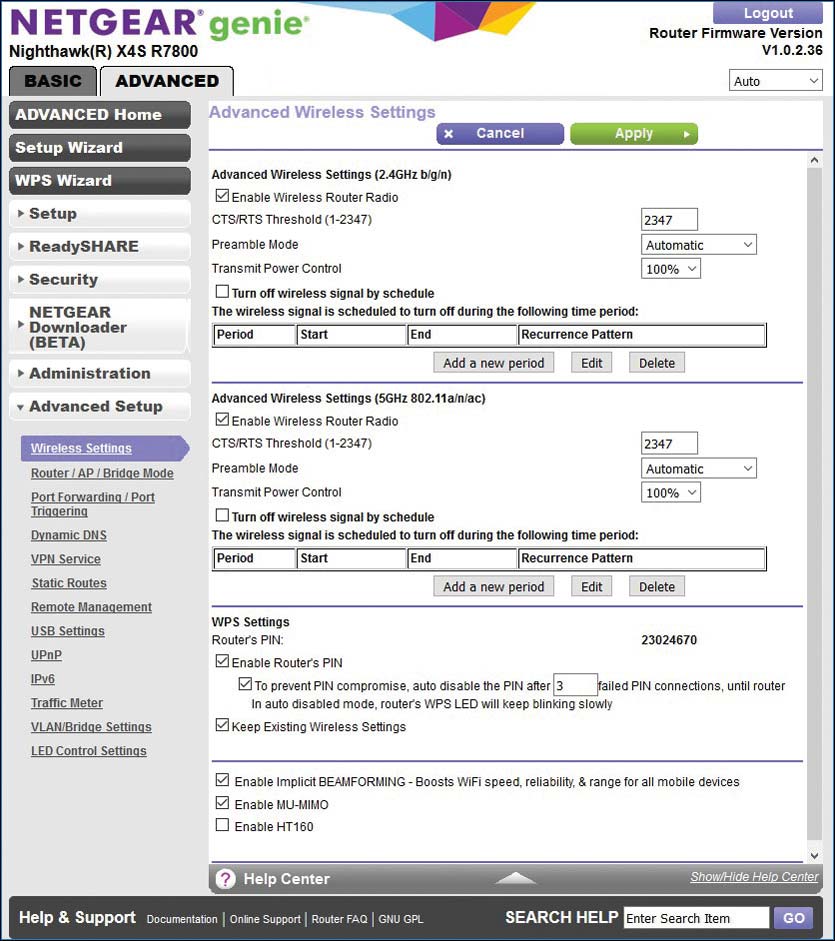Expand the Security menu section

click(100, 280)
